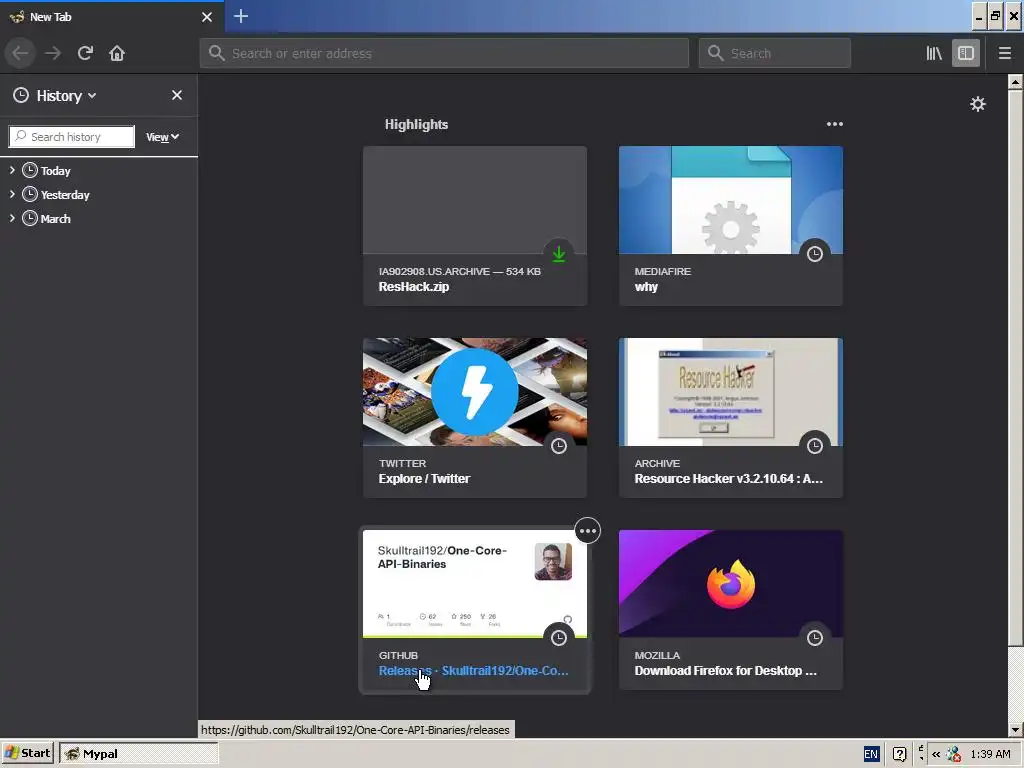This screenshot has width=1024, height=768.
Task: Open the home page via house icon
Action: point(117,53)
